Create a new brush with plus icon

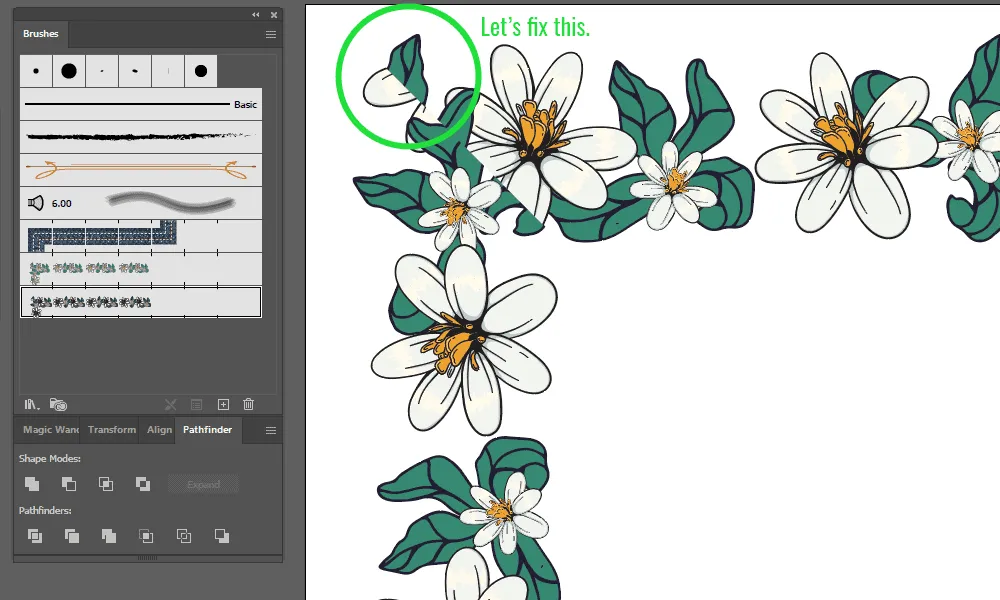[223, 404]
